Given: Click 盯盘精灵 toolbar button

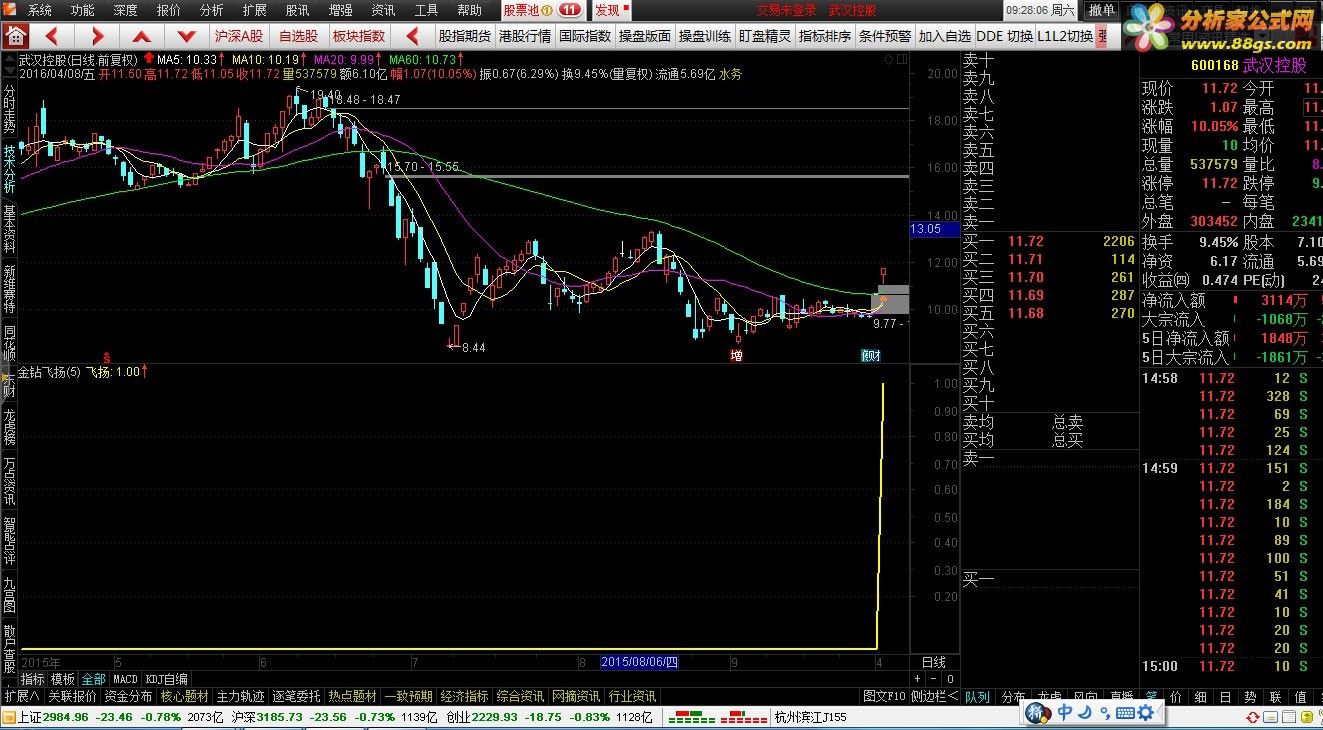Looking at the screenshot, I should tap(765, 36).
